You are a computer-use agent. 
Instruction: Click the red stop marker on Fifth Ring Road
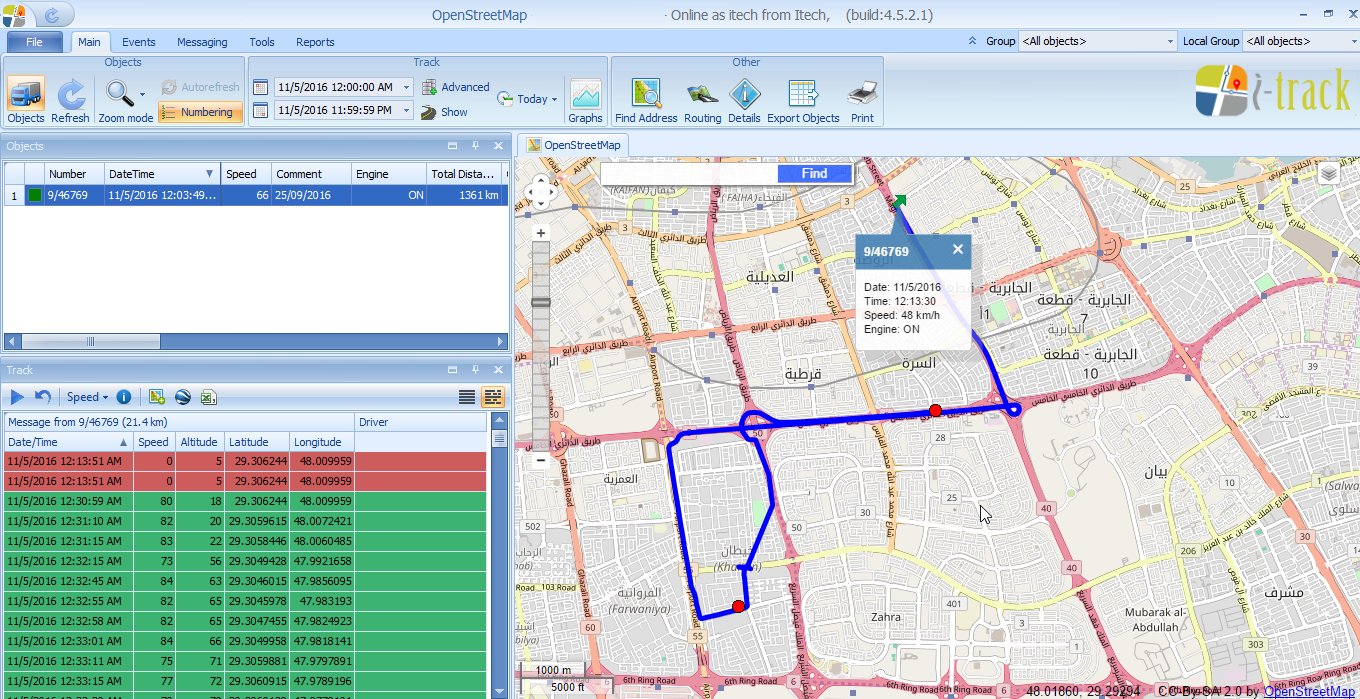pyautogui.click(x=935, y=411)
